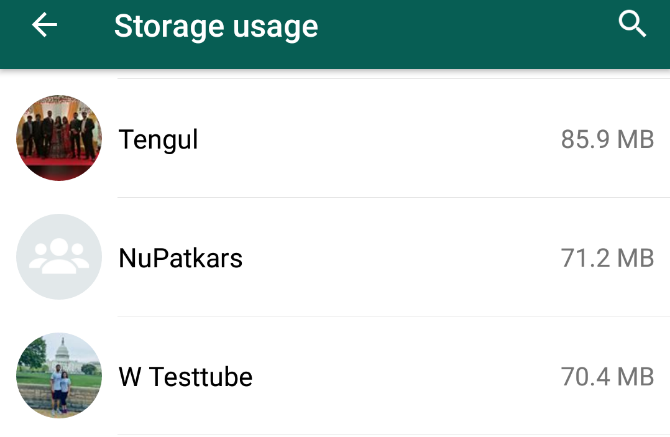The width and height of the screenshot is (670, 437).
Task: Click empty space between Tengul and 85.9 MB
Action: (380, 139)
